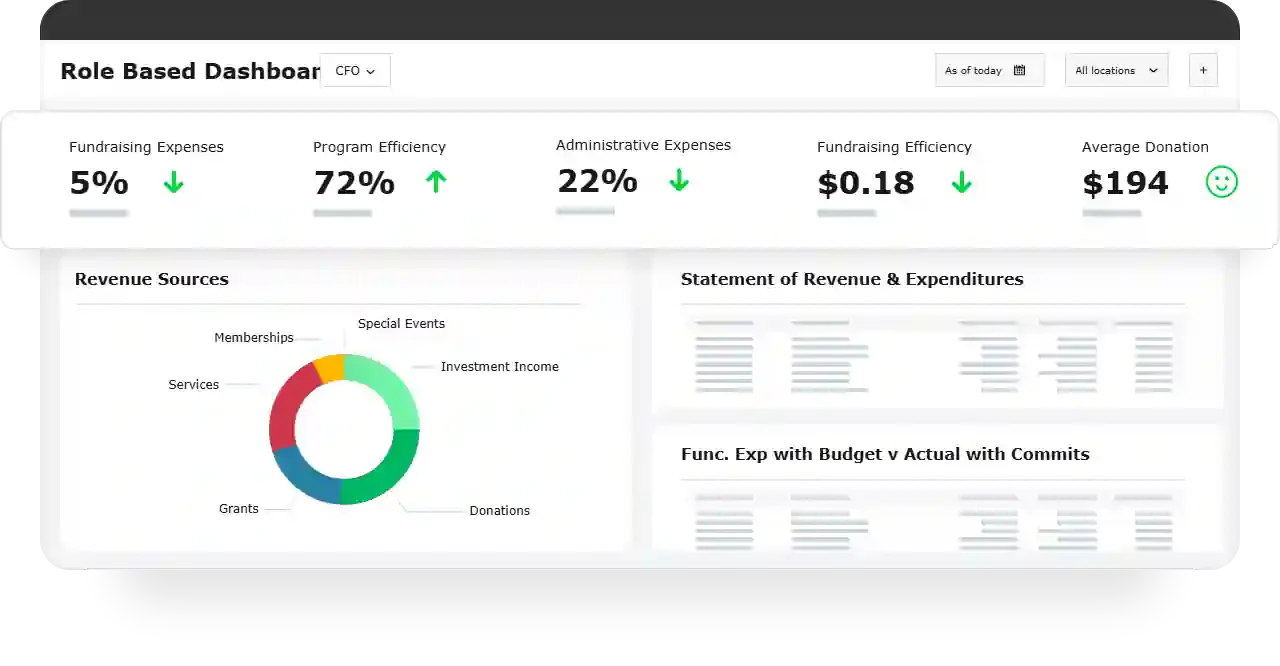The height and width of the screenshot is (666, 1280).
Task: Click the Fundraising Efficiency label
Action: click(894, 147)
